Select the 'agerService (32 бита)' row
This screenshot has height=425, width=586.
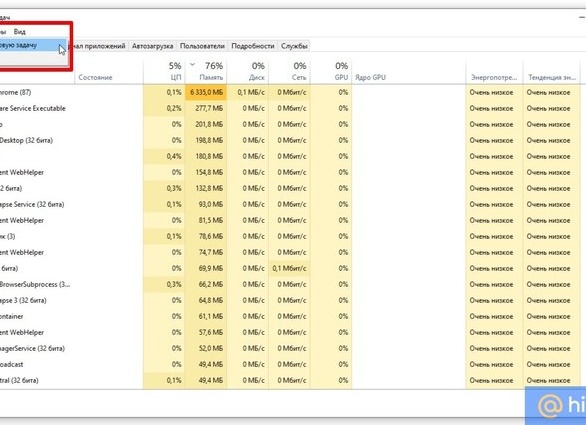point(290,348)
